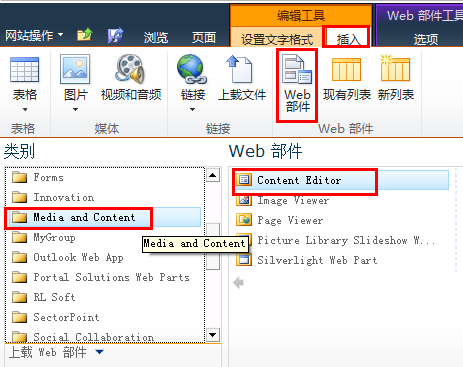Expand the 图片 dropdown arrow
The width and height of the screenshot is (463, 367).
click(x=75, y=110)
